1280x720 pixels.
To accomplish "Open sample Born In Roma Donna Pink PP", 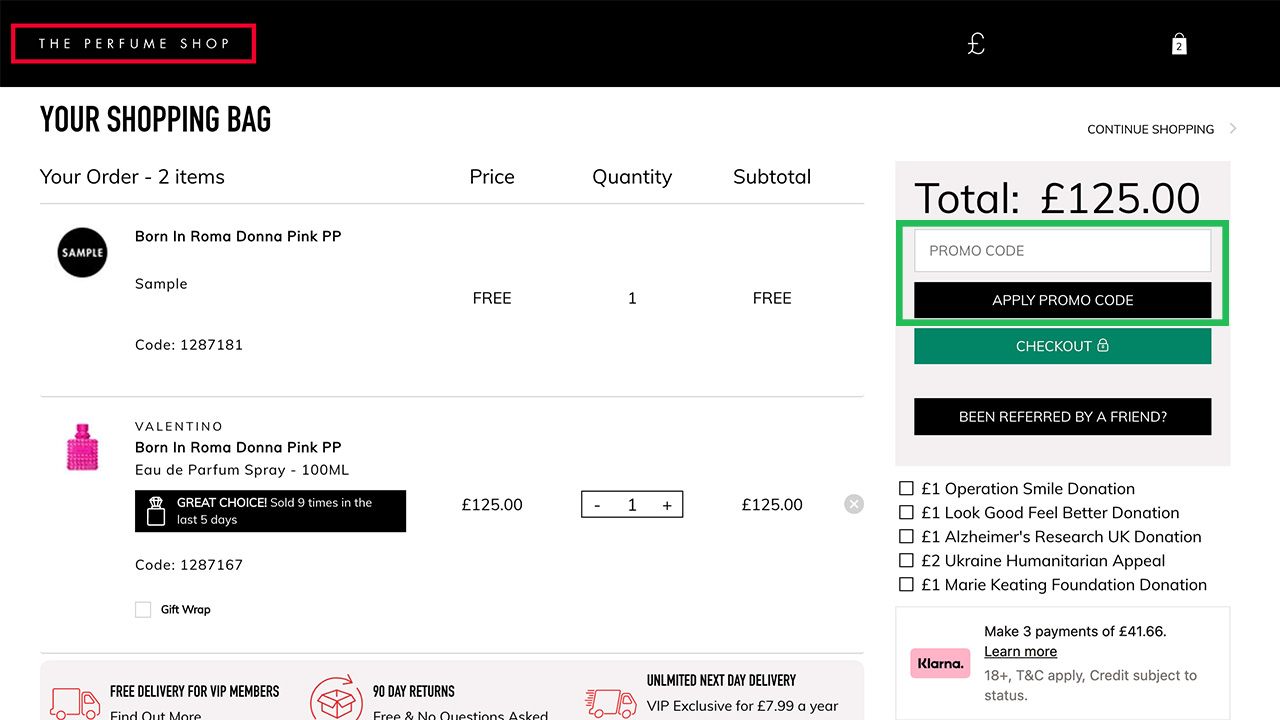I will tap(238, 236).
